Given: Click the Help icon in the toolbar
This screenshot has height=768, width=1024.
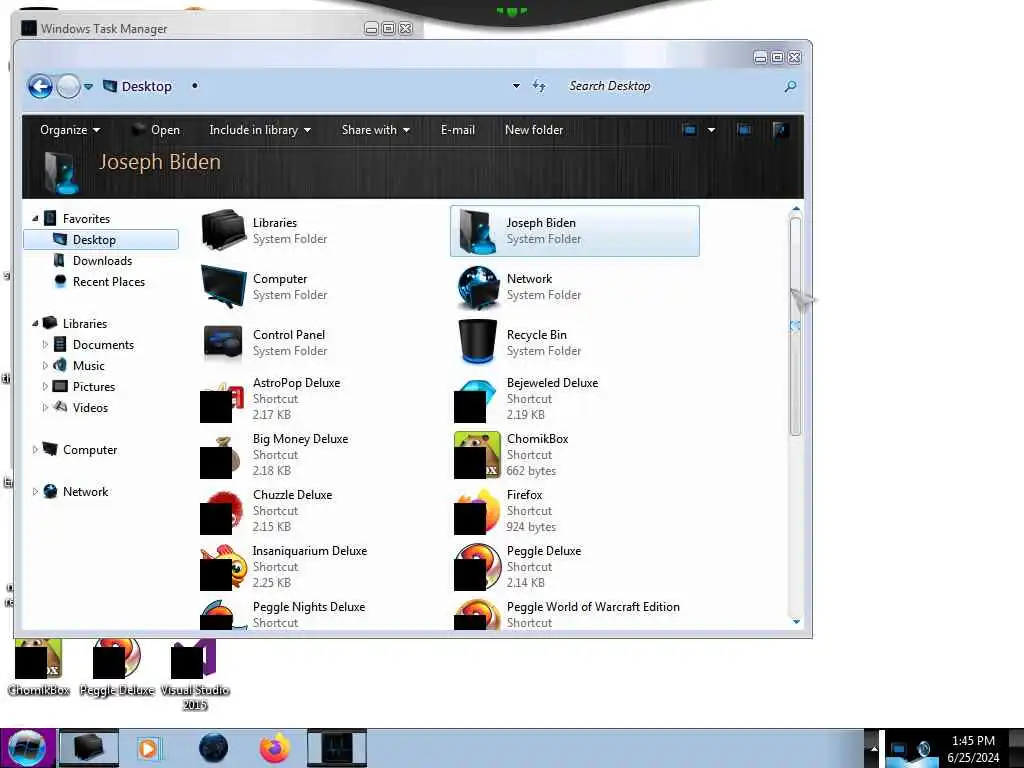Looking at the screenshot, I should click(x=780, y=129).
